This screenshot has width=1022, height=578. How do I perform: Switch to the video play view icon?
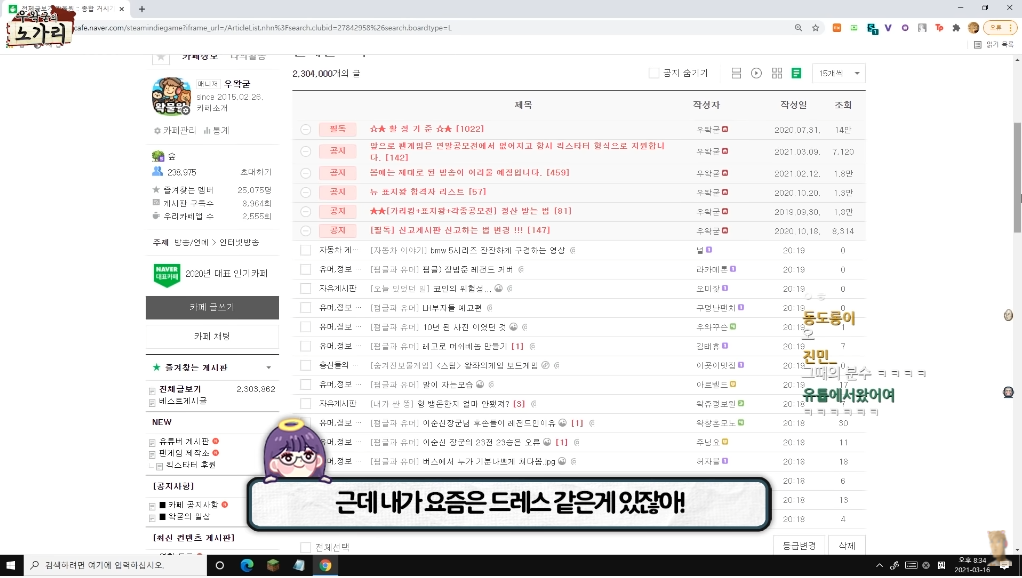[756, 73]
